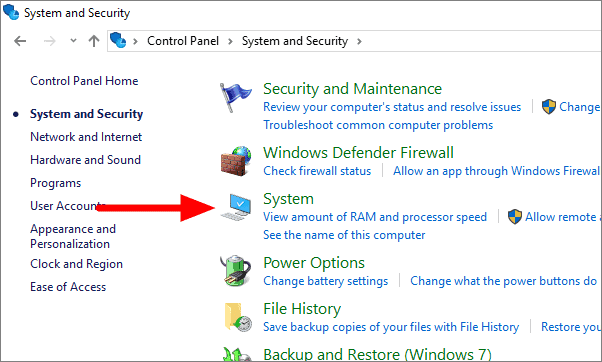The width and height of the screenshot is (602, 362).
Task: Click the Backup and Restore (Windows 7) heading
Action: point(377,354)
